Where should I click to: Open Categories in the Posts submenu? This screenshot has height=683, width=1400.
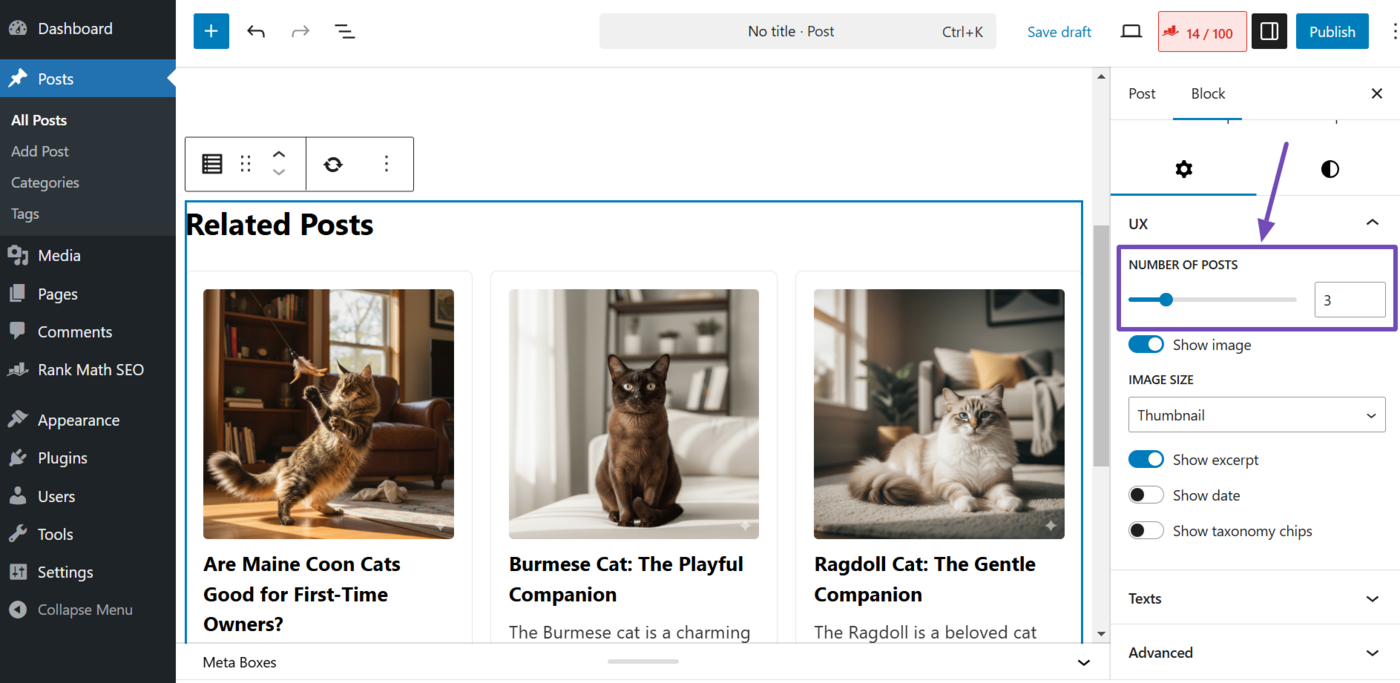(x=45, y=183)
